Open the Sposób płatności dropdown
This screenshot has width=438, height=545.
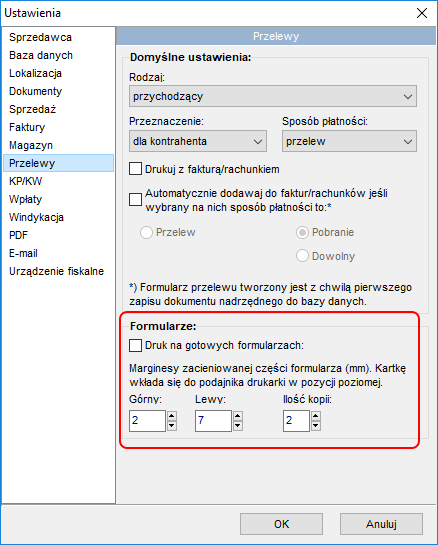tap(349, 141)
